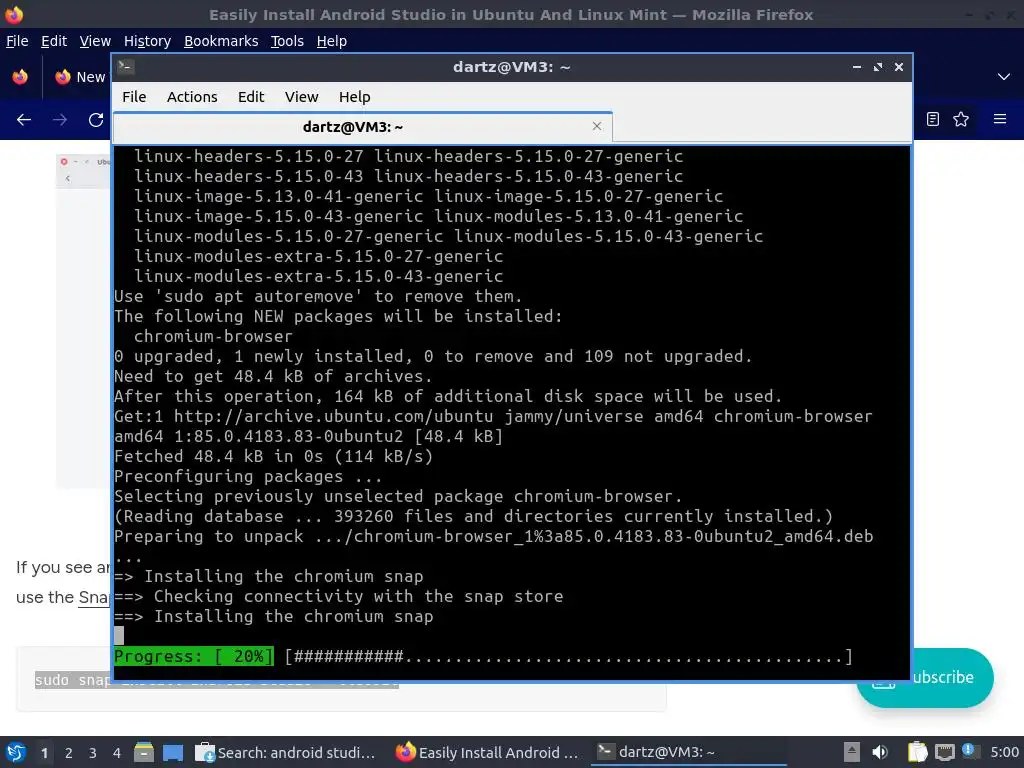Click the network tray icon
1024x768 pixels.
pos(944,752)
